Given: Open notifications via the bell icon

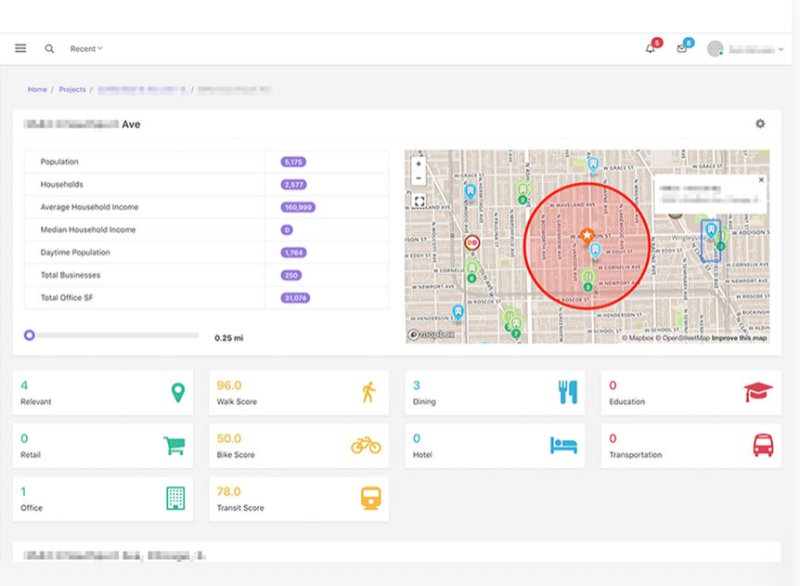Looking at the screenshot, I should click(x=652, y=47).
